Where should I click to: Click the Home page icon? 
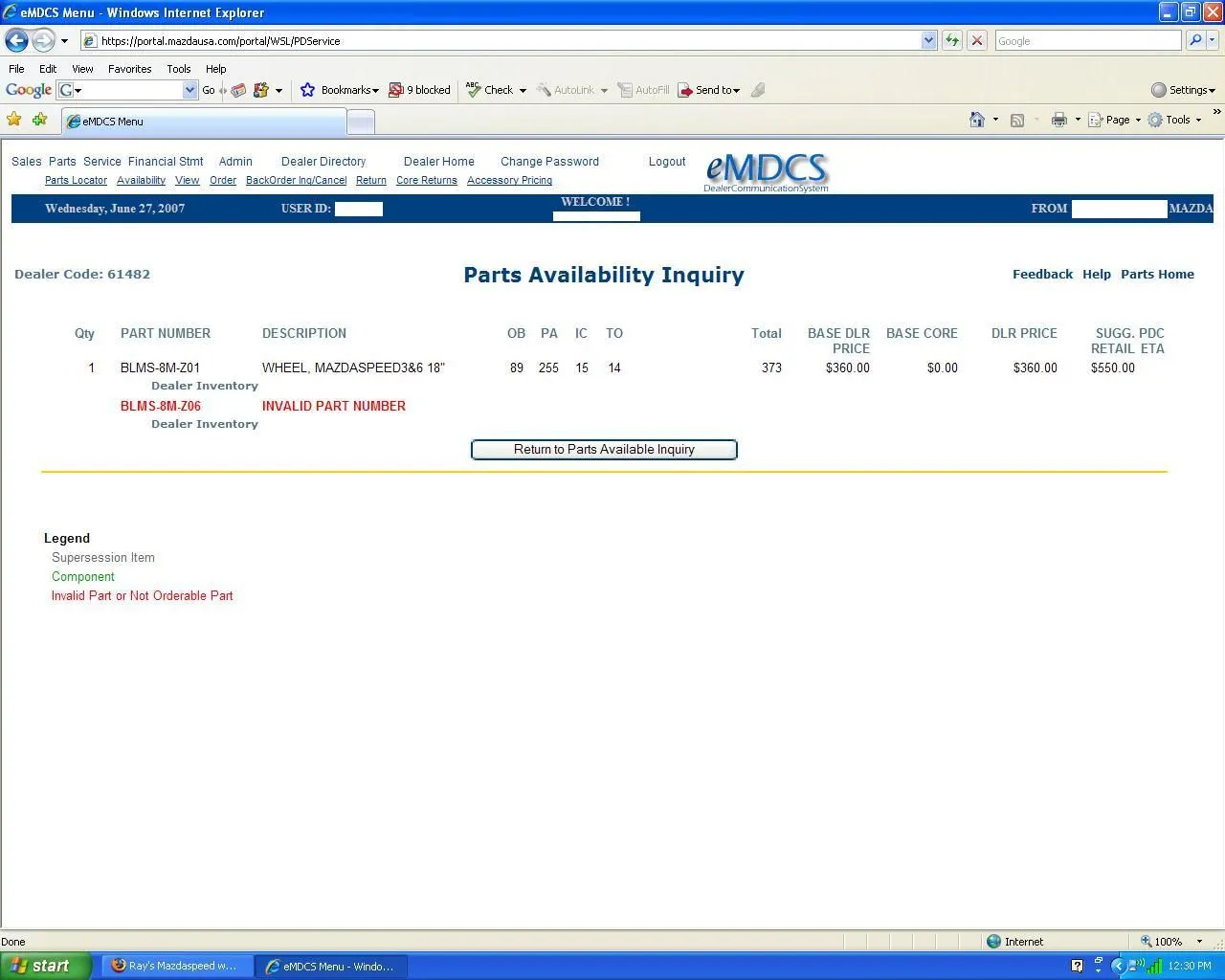click(977, 120)
